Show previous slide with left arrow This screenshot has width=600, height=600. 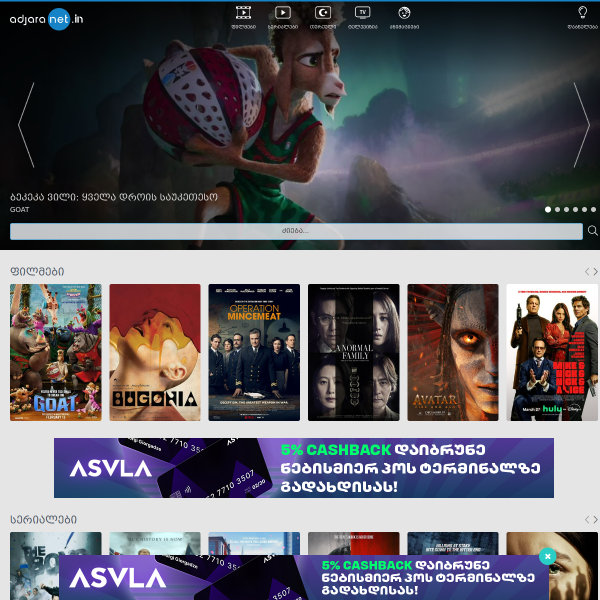point(26,125)
